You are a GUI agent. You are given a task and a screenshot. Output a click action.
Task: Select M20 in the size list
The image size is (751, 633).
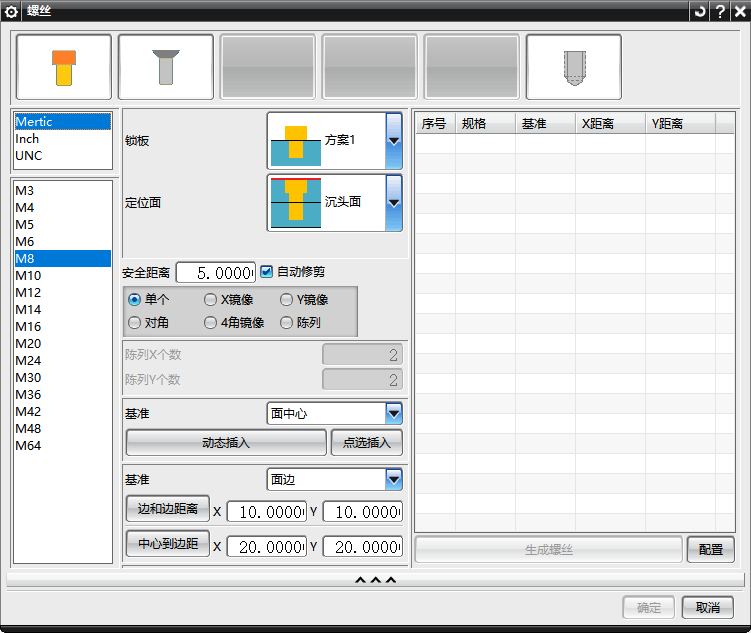point(63,344)
